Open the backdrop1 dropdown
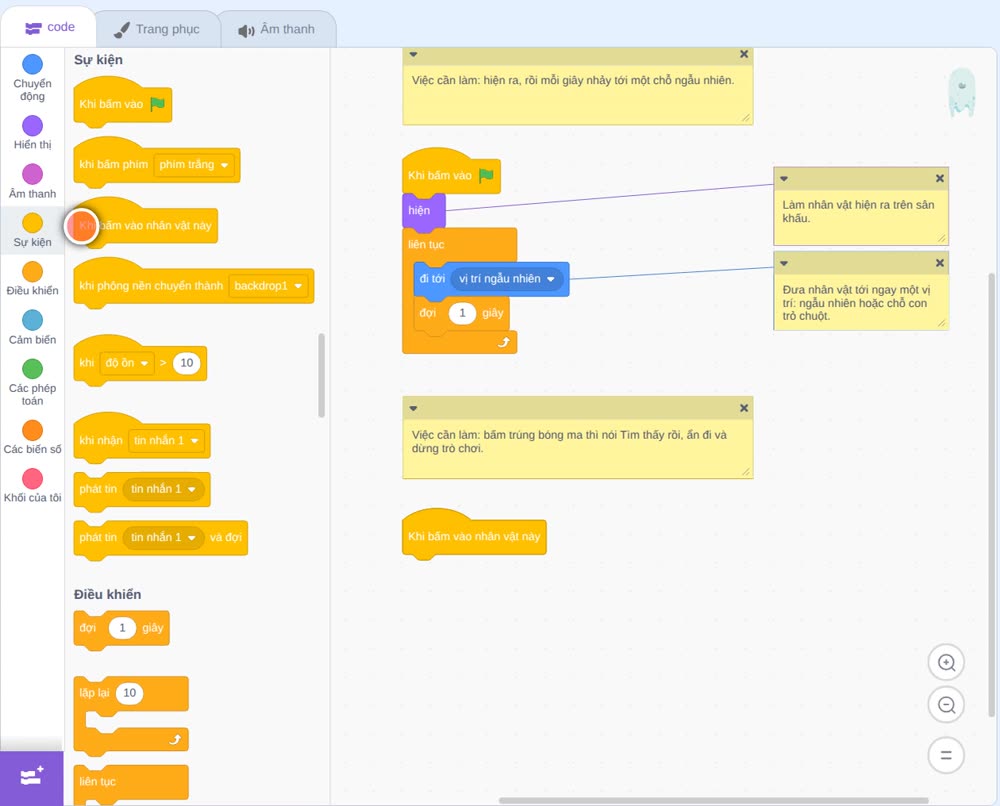This screenshot has width=1000, height=806. [268, 286]
